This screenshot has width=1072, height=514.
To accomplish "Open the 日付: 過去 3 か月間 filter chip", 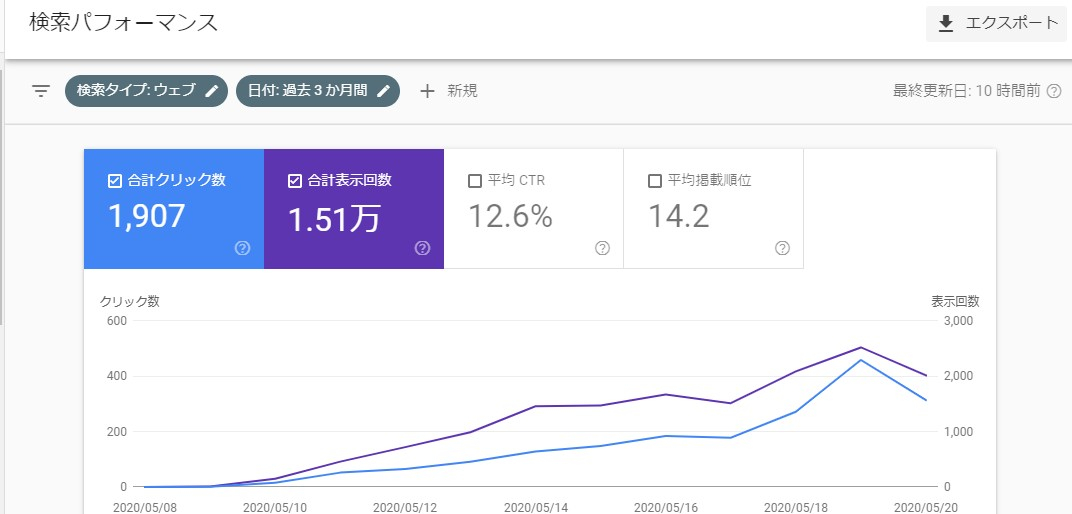I will (306, 91).
